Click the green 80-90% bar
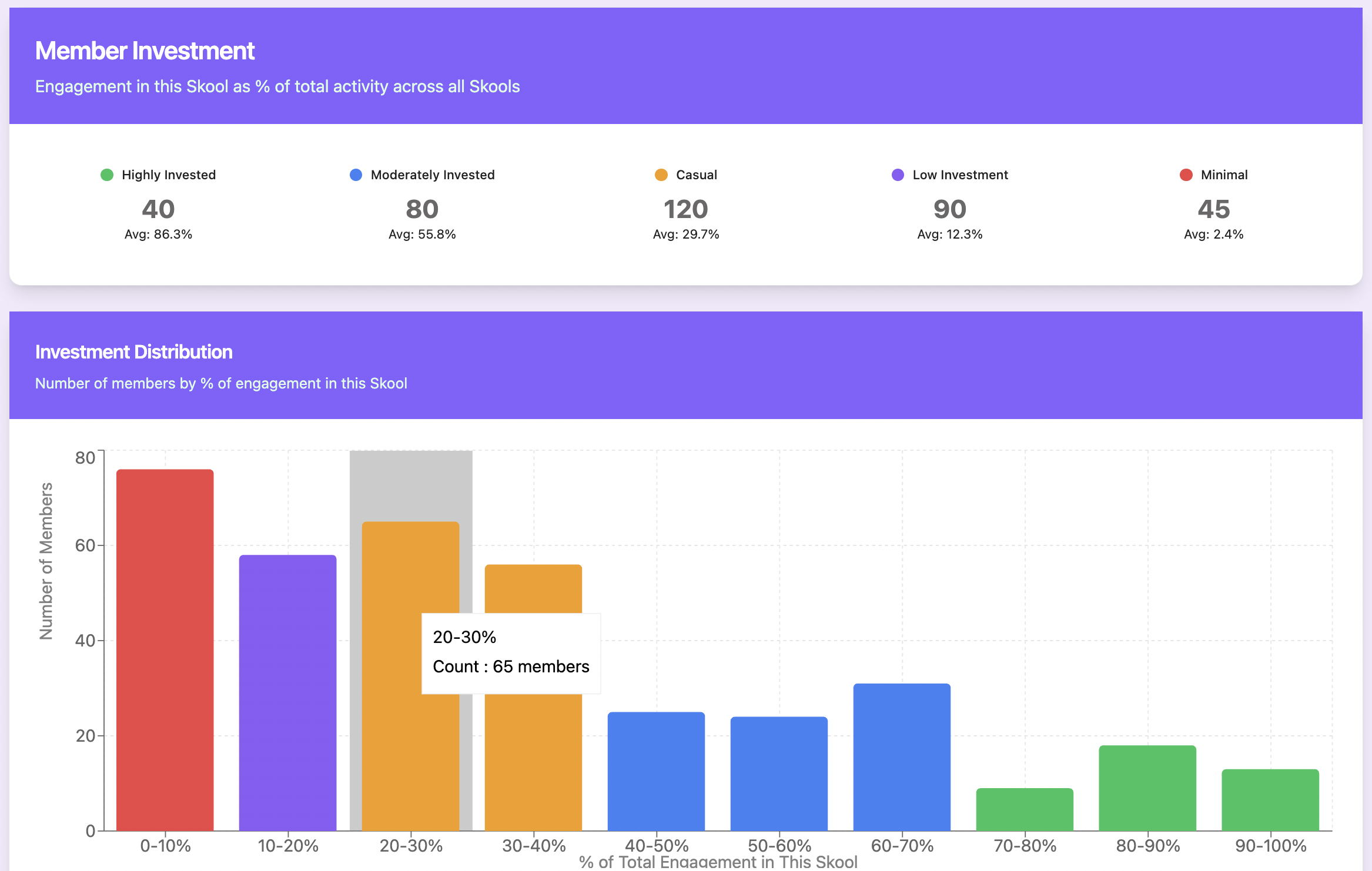 (x=1147, y=788)
